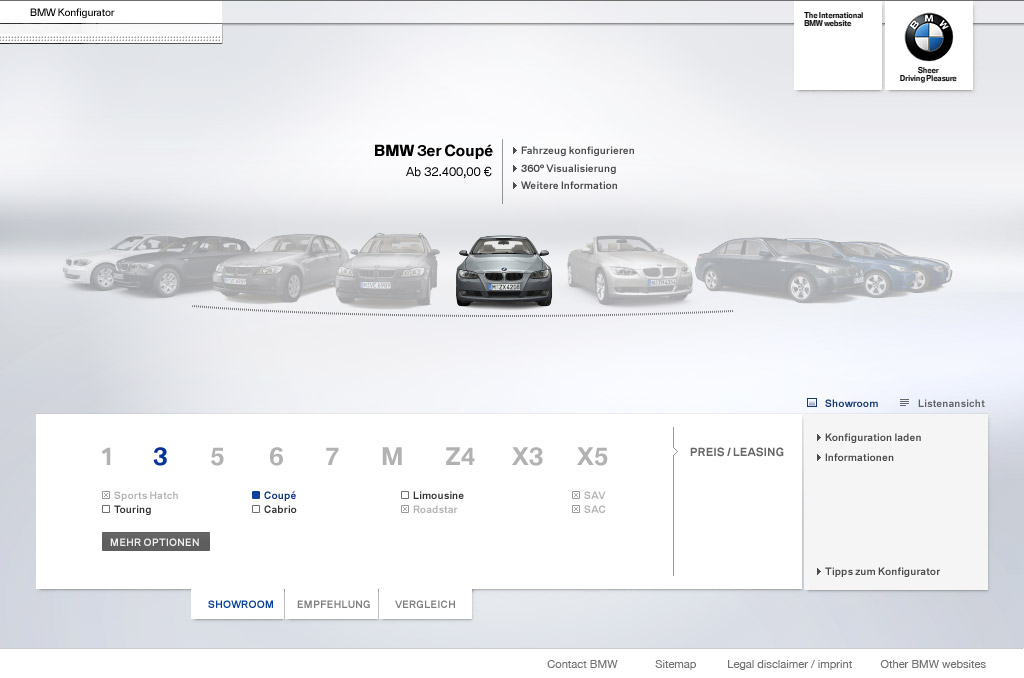
Task: Select the 6 series
Action: (276, 457)
